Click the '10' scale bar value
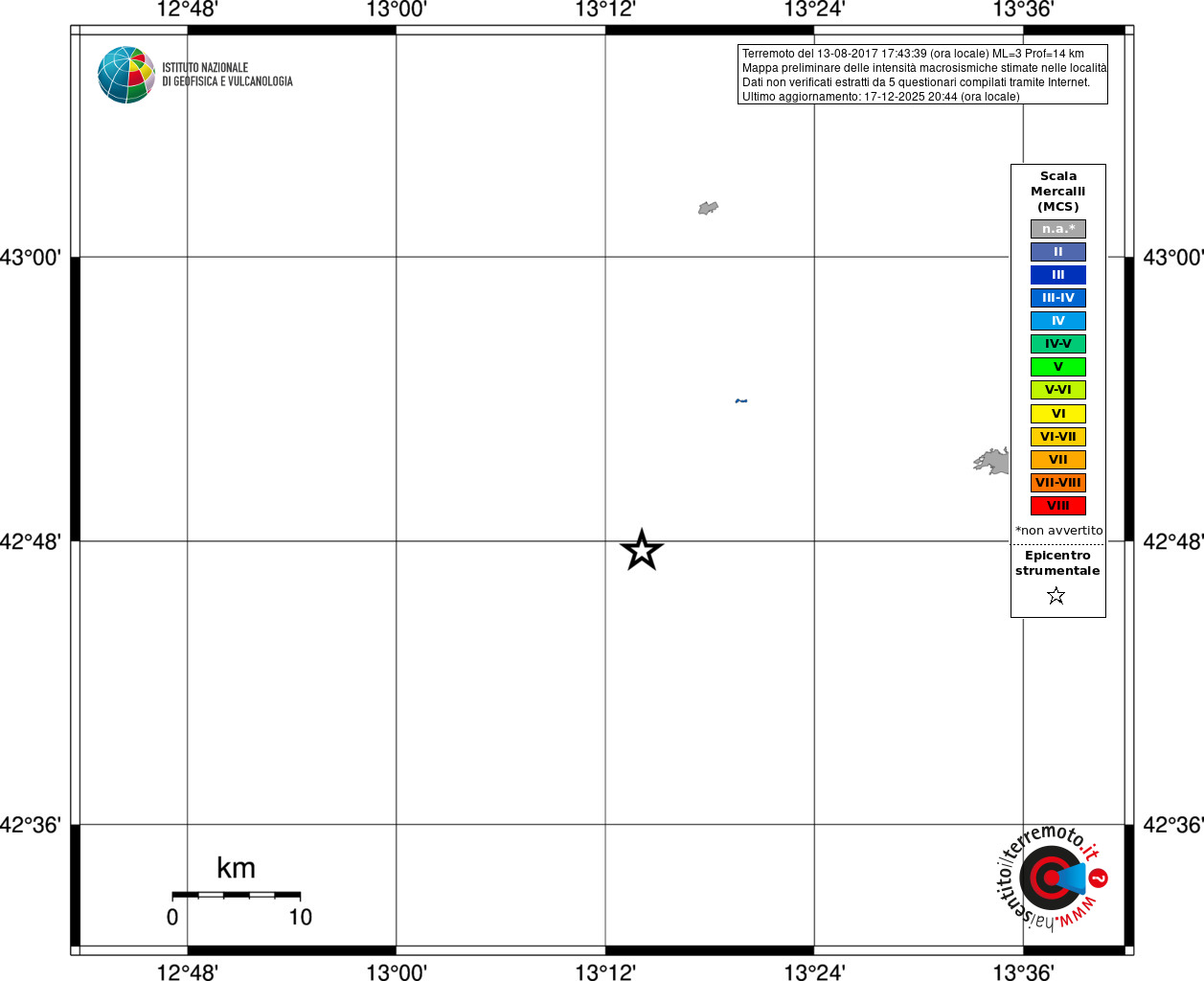Screen dimensions: 1204x981 click(x=301, y=918)
